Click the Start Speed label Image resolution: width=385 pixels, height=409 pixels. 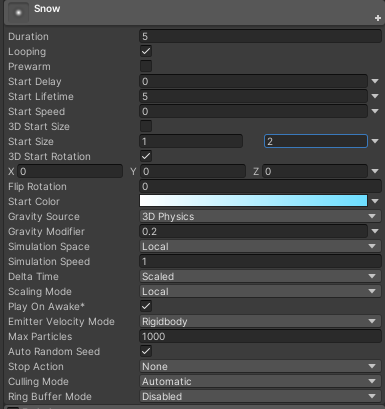(x=36, y=111)
